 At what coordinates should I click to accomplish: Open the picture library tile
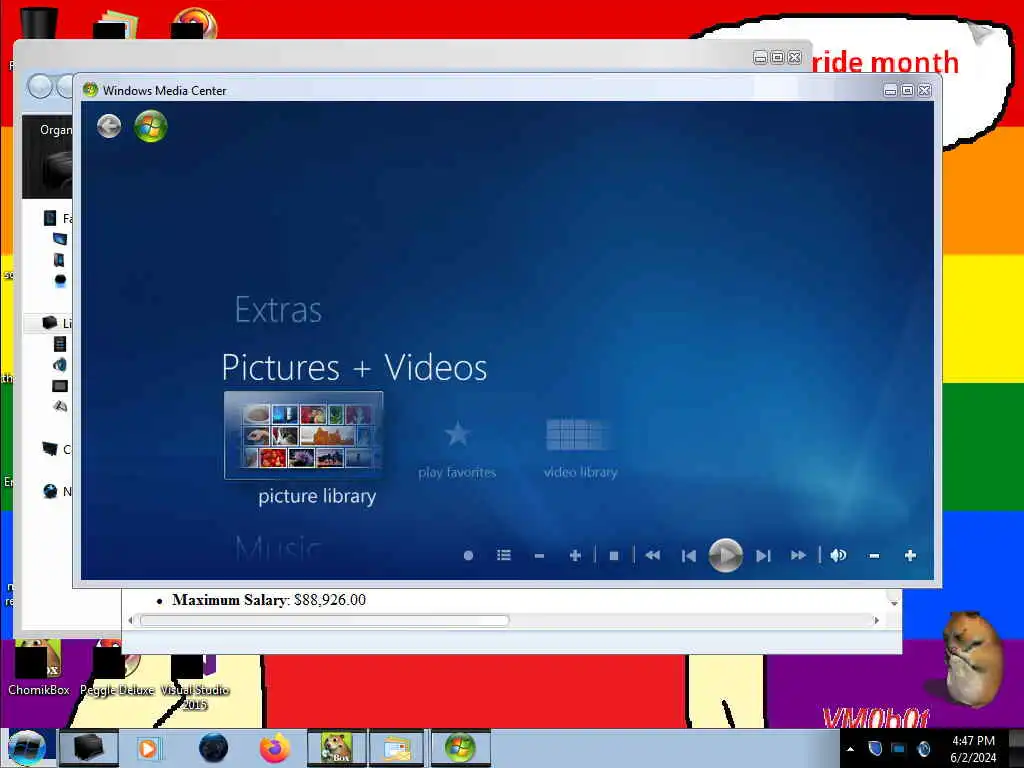point(304,435)
